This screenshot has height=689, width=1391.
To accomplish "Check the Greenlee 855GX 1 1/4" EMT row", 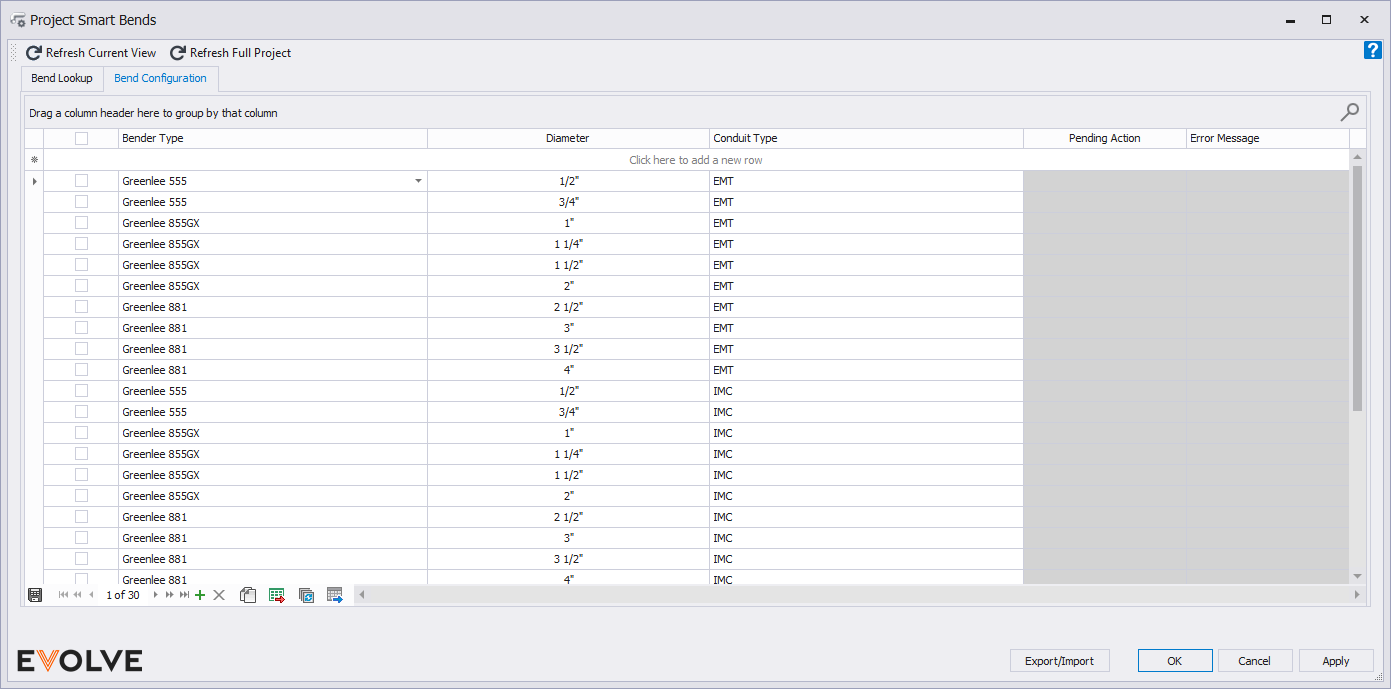I will click(81, 244).
